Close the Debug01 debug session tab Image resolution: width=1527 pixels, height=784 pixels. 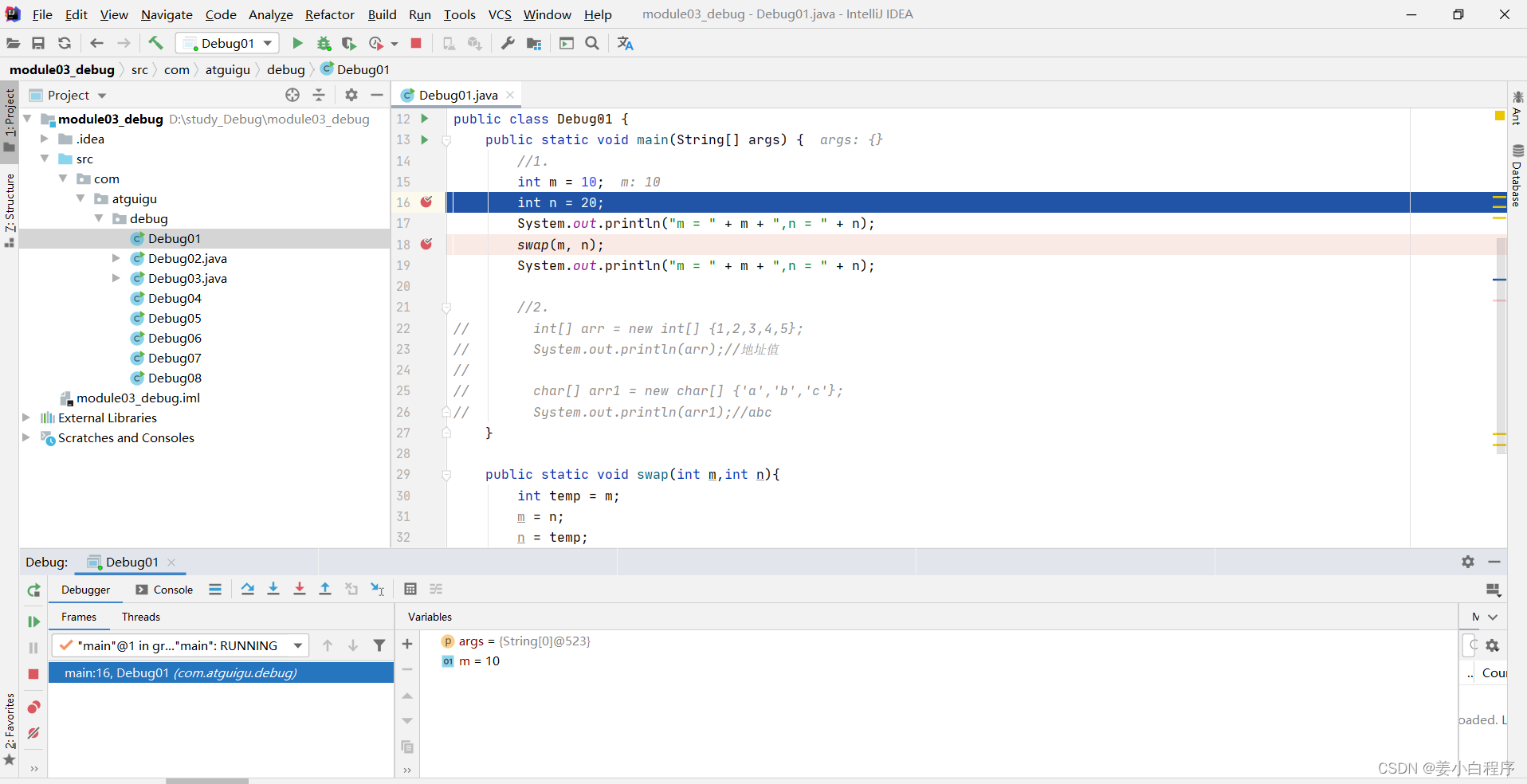point(171,562)
